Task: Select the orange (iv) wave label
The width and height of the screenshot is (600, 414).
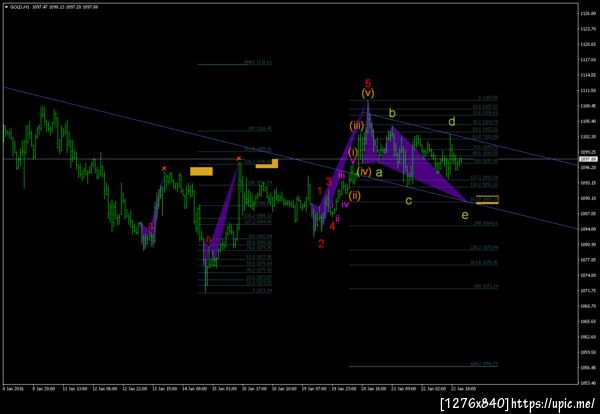Action: click(364, 171)
